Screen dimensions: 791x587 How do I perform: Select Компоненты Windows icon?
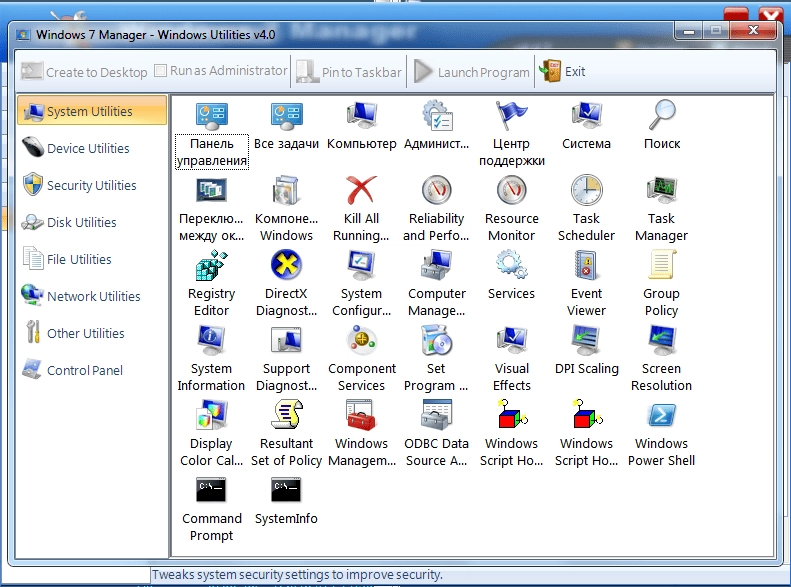pos(287,191)
